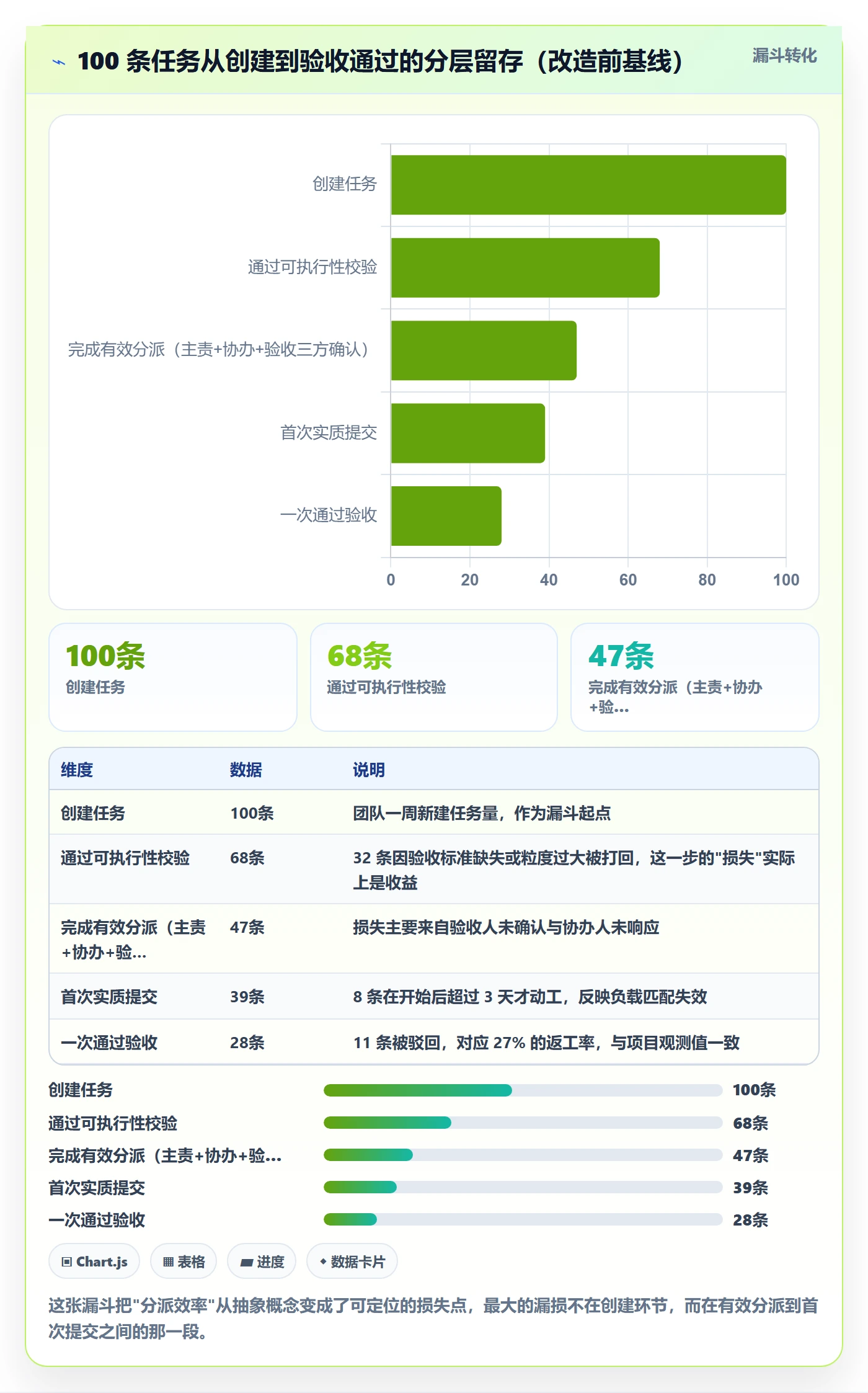Click the lightning icon beside the title
The image size is (868, 1393).
(x=59, y=62)
